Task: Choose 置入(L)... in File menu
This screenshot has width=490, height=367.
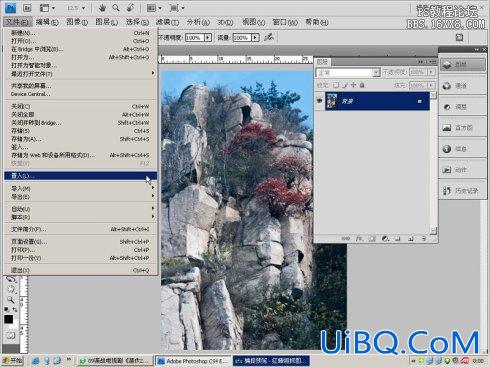Action: 79,176
